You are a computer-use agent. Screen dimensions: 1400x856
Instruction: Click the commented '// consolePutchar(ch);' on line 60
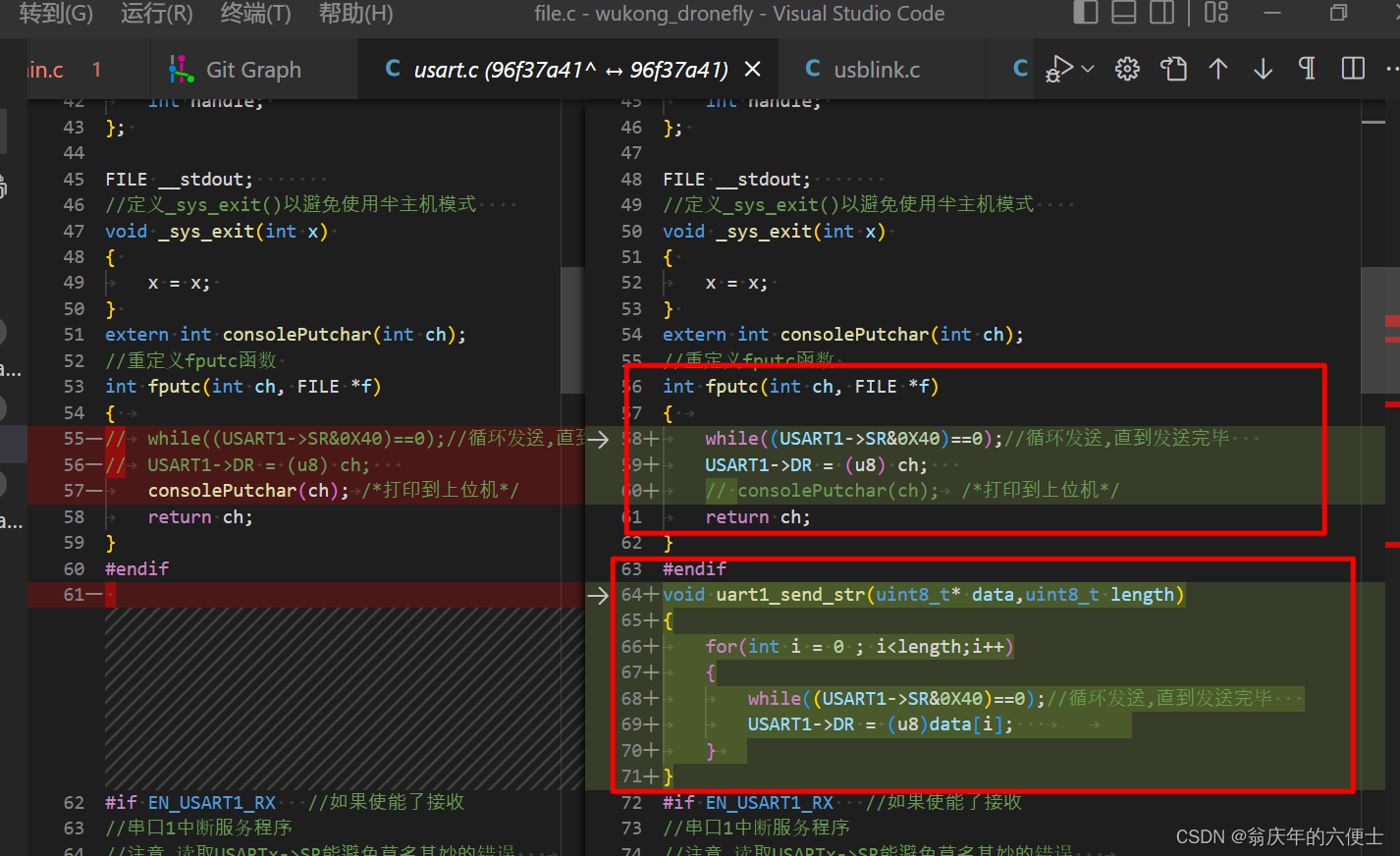pyautogui.click(x=822, y=491)
